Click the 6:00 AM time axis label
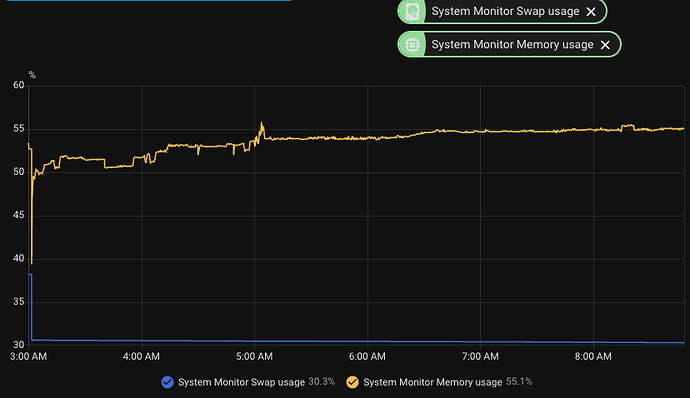The width and height of the screenshot is (690, 398). (x=367, y=357)
